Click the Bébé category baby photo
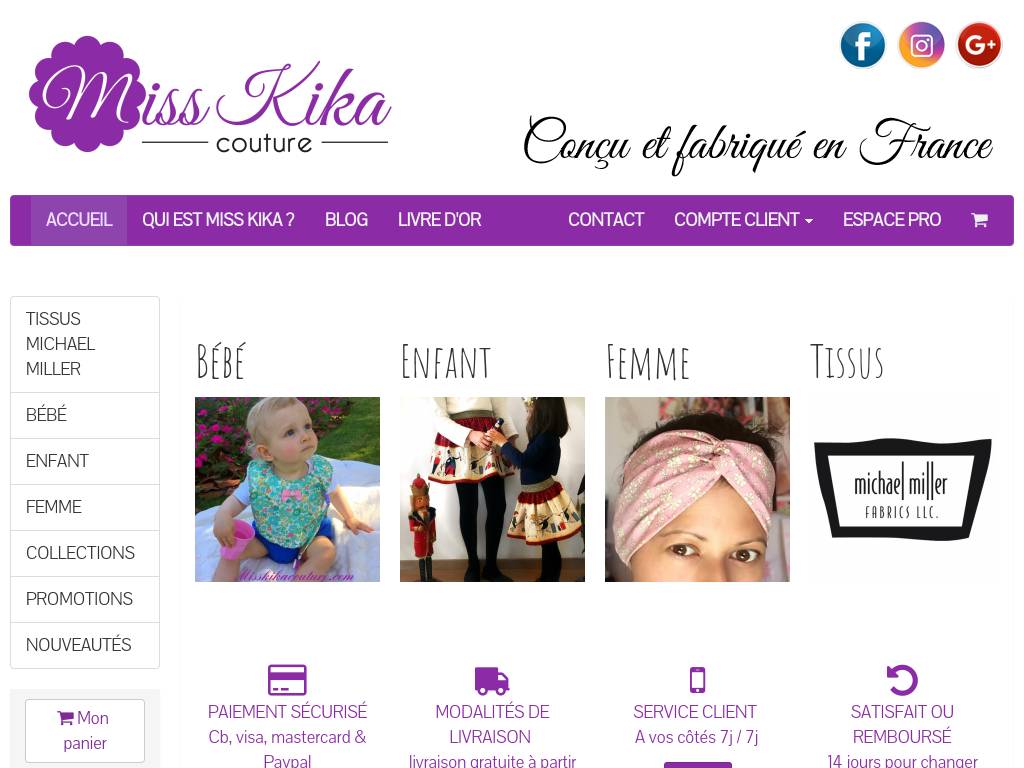The height and width of the screenshot is (768, 1024). pos(287,489)
